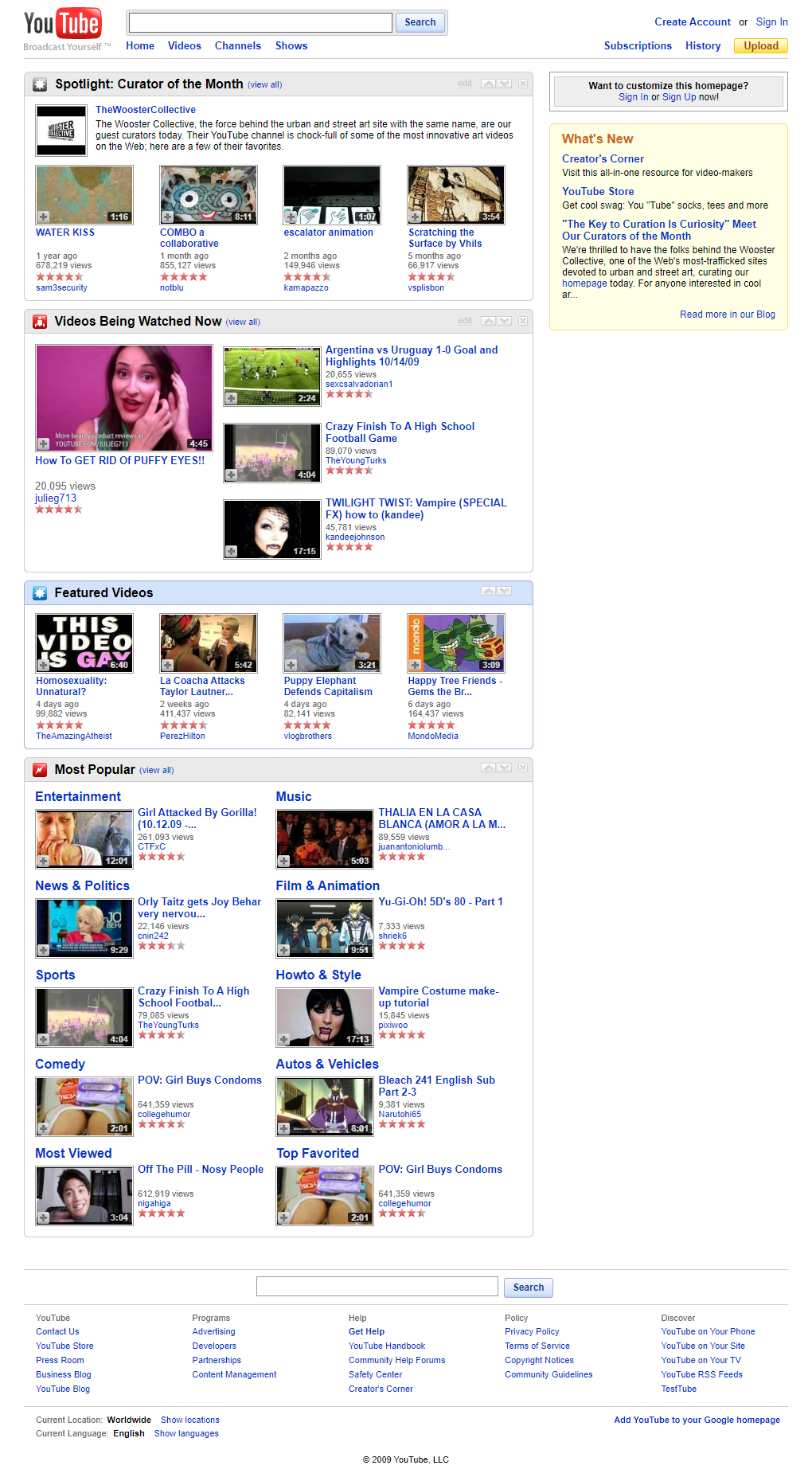Open Privacy Policy footer link

click(532, 1331)
